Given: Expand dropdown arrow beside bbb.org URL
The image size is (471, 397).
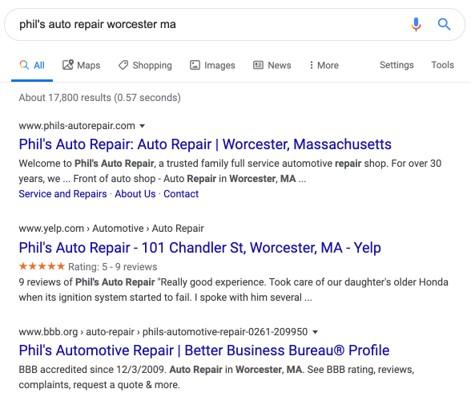Looking at the screenshot, I should [x=315, y=332].
